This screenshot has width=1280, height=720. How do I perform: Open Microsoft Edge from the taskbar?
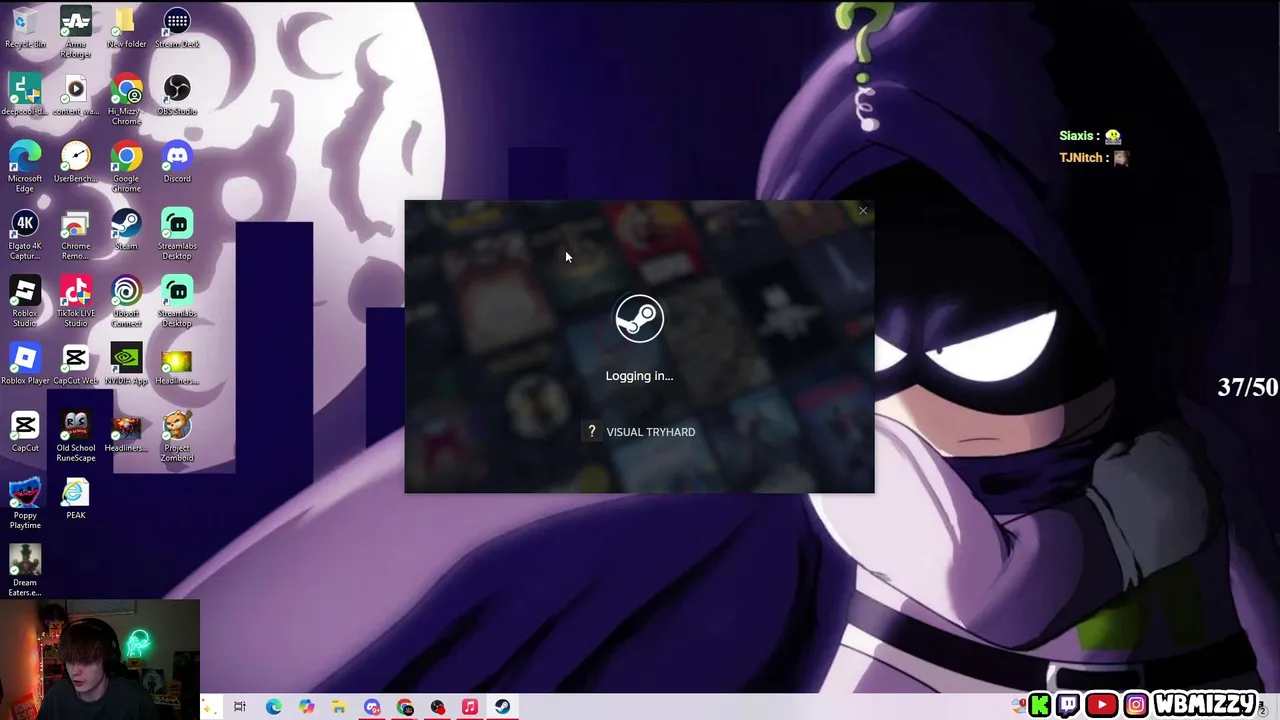pyautogui.click(x=273, y=707)
